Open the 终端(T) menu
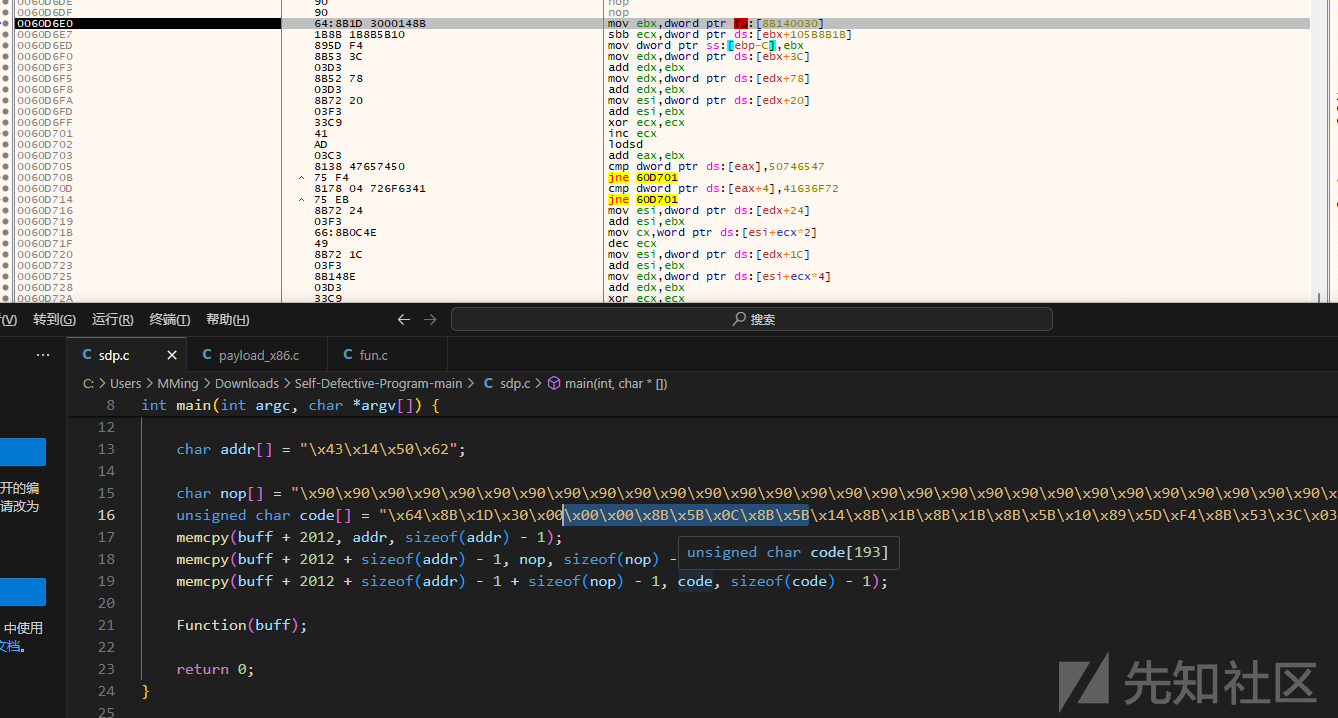The width and height of the screenshot is (1338, 718). coord(170,320)
